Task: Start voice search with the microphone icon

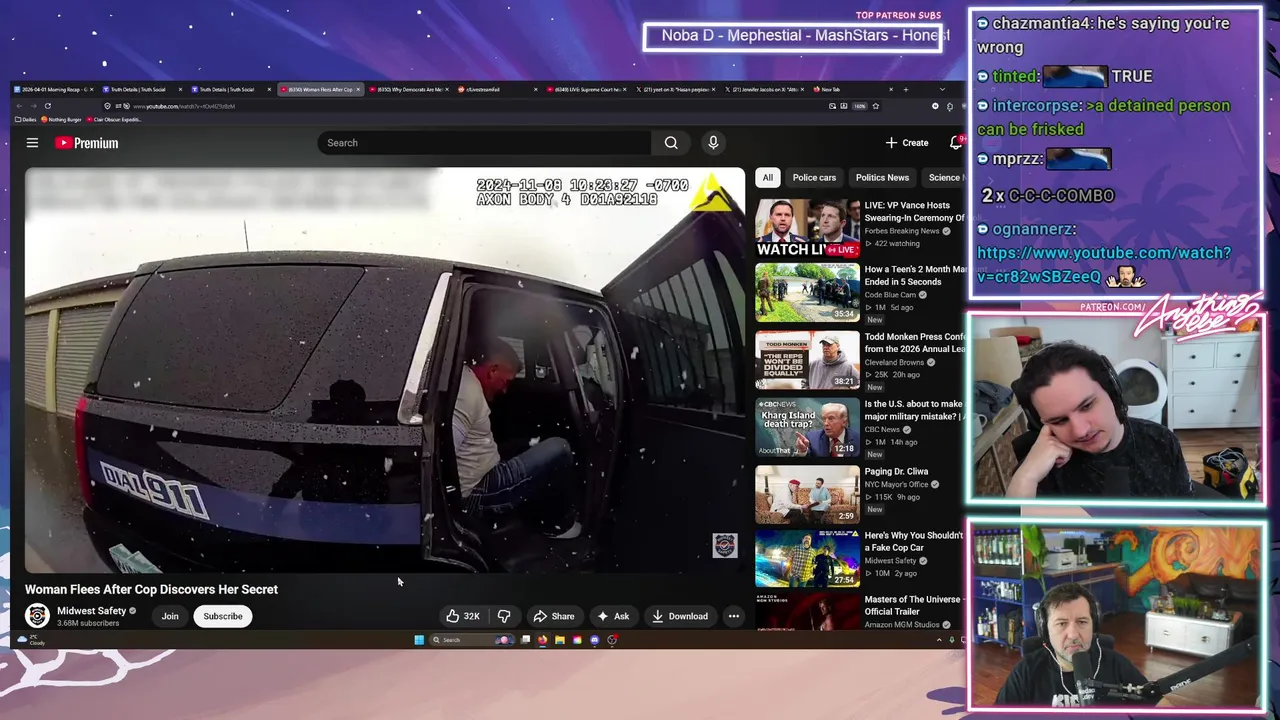Action: pos(713,143)
